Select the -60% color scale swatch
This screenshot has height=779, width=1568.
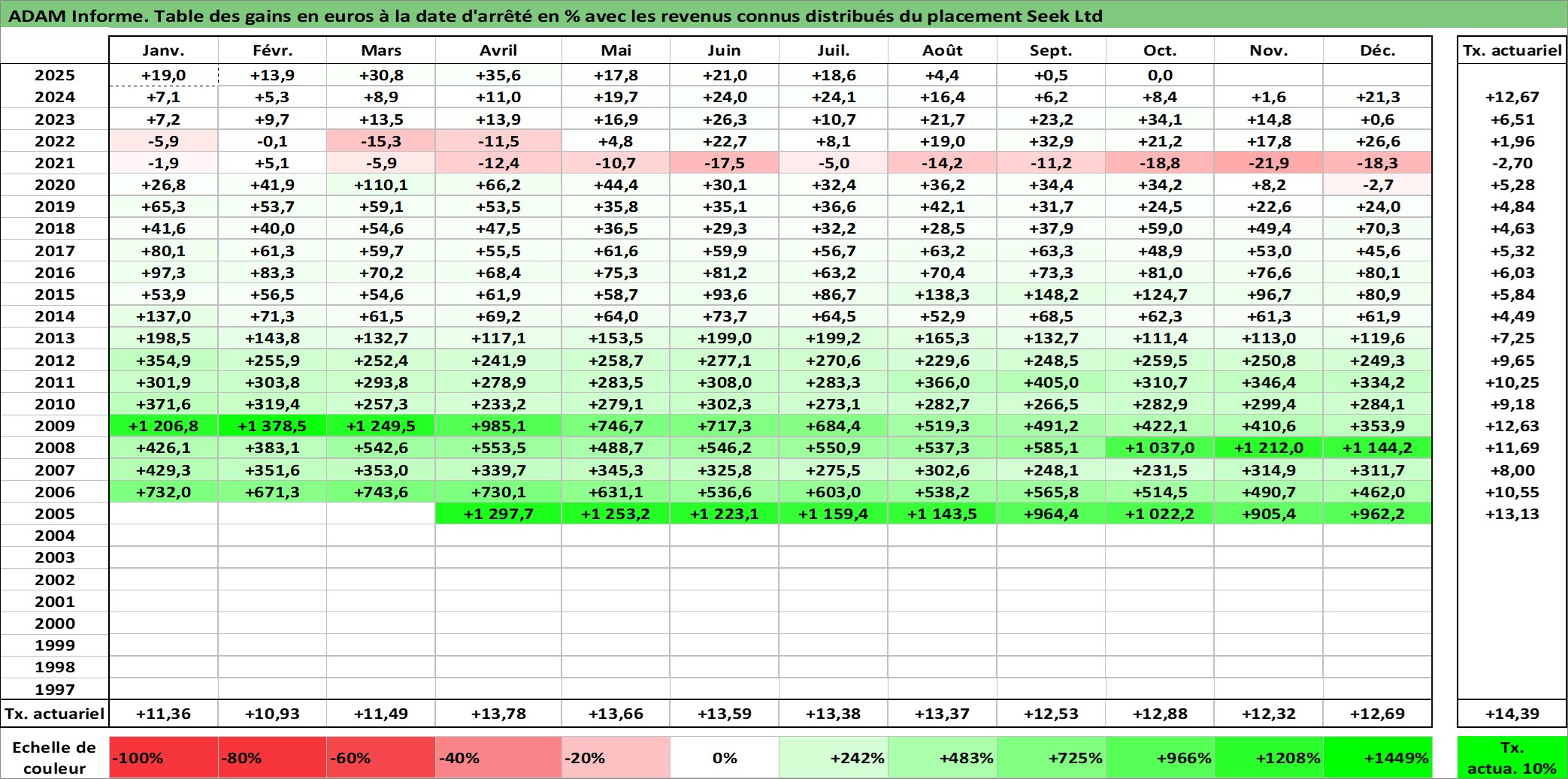380,757
